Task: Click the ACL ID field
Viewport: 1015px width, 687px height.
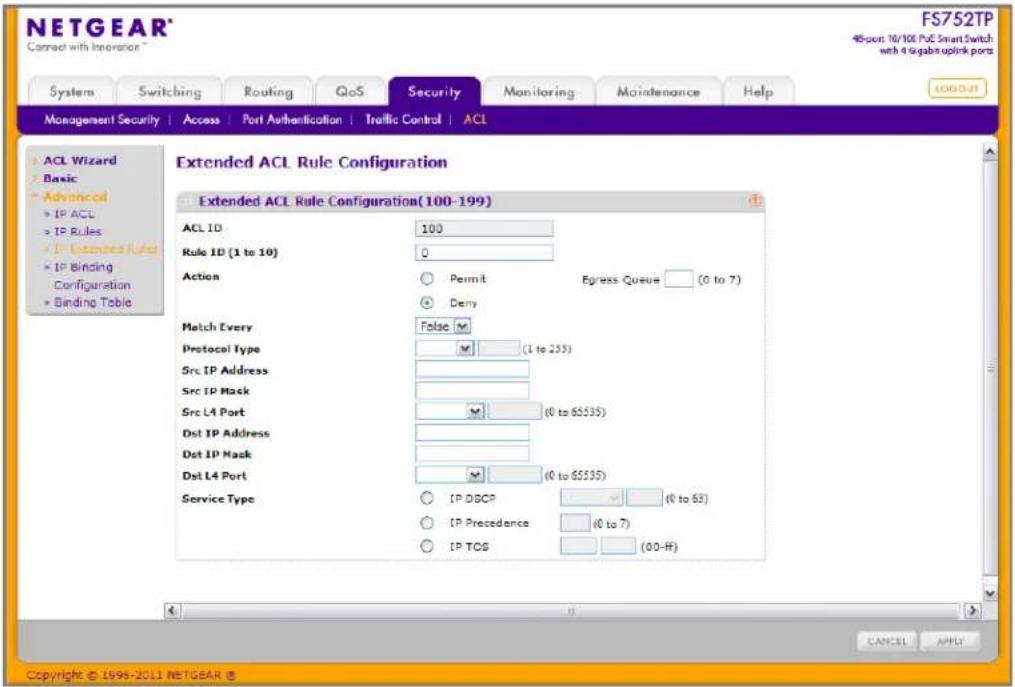Action: coord(484,228)
